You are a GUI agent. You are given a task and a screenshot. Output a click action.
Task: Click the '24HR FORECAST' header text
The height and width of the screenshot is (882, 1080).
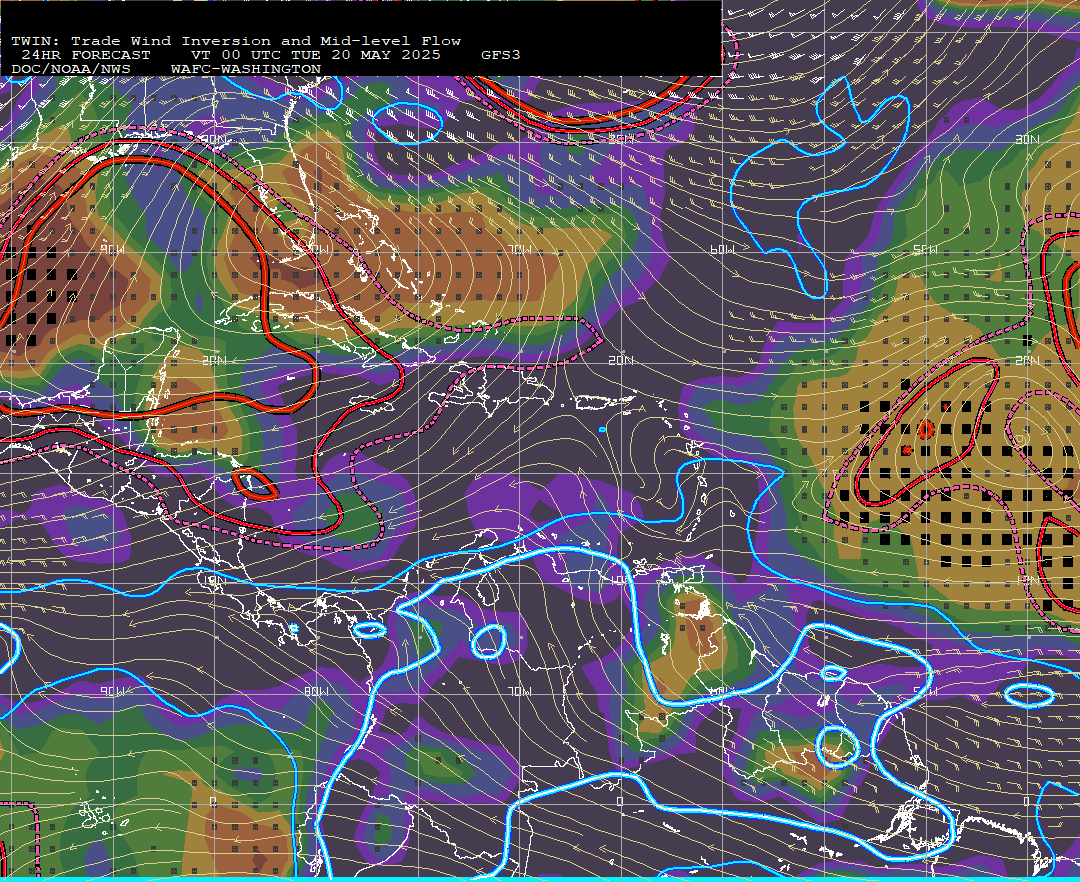click(x=85, y=55)
